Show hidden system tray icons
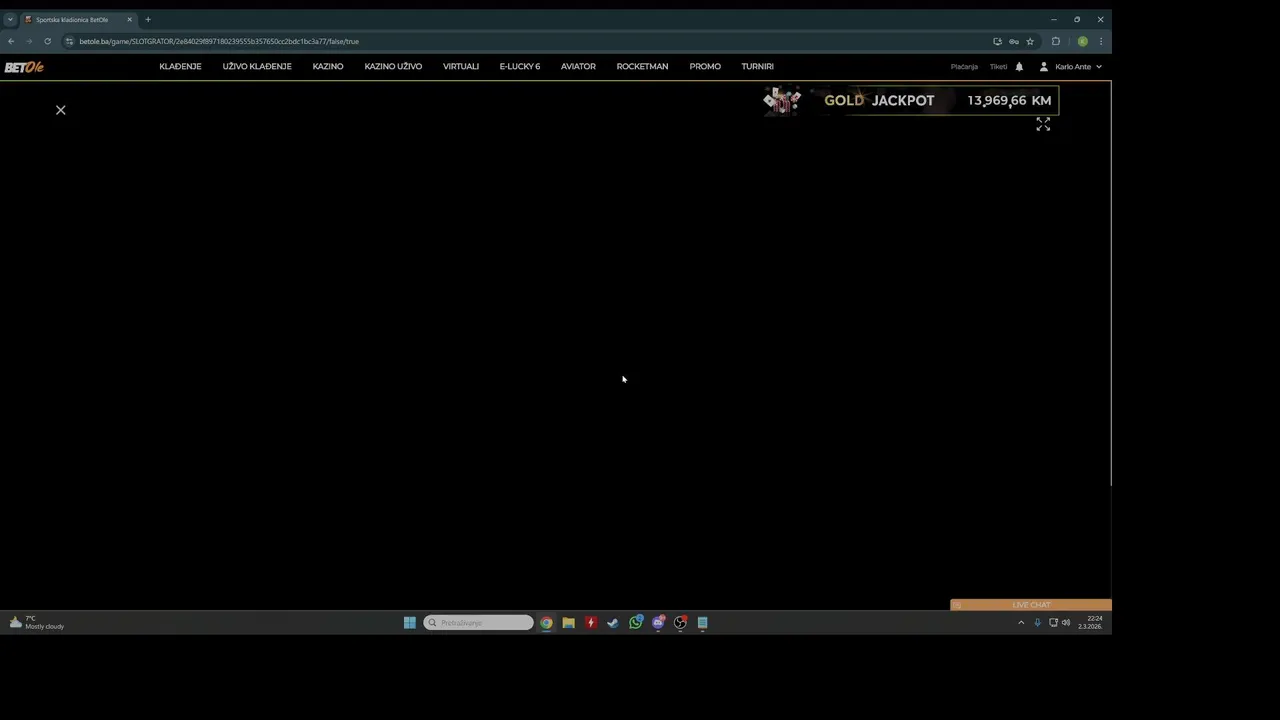Screen dimensions: 1280x720 coord(1021,622)
